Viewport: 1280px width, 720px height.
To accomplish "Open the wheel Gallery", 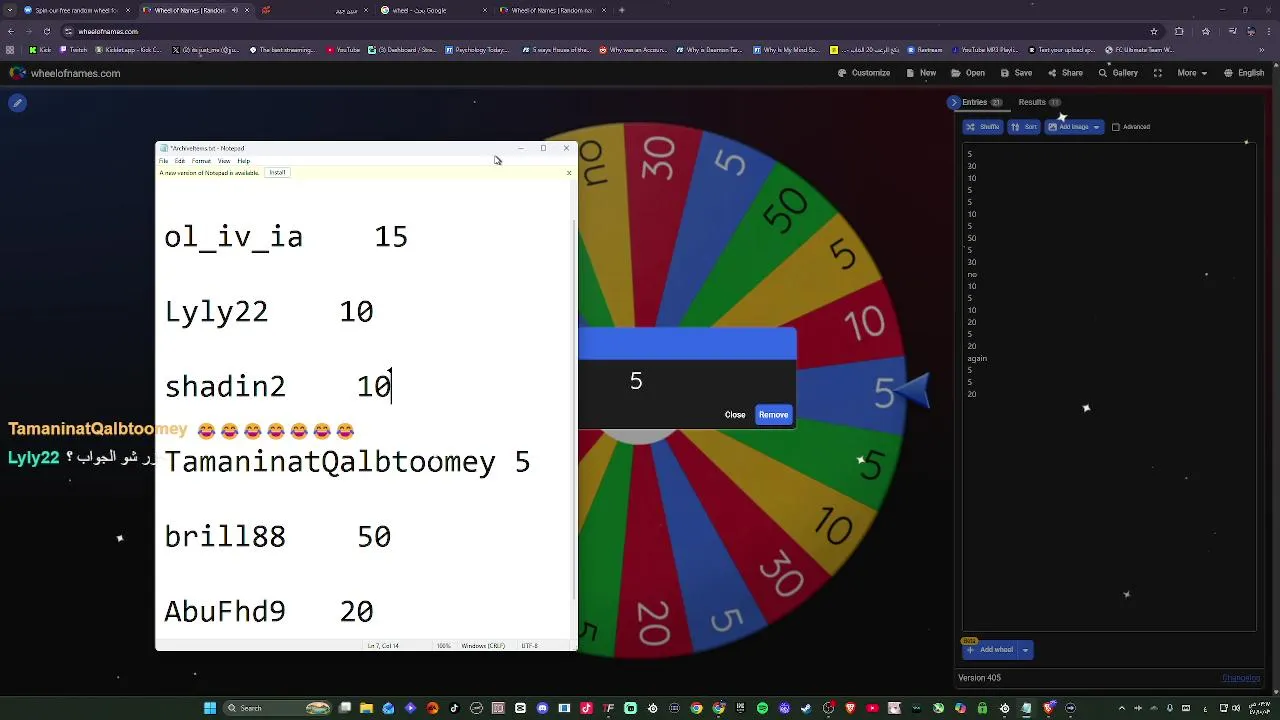I will (x=1118, y=73).
